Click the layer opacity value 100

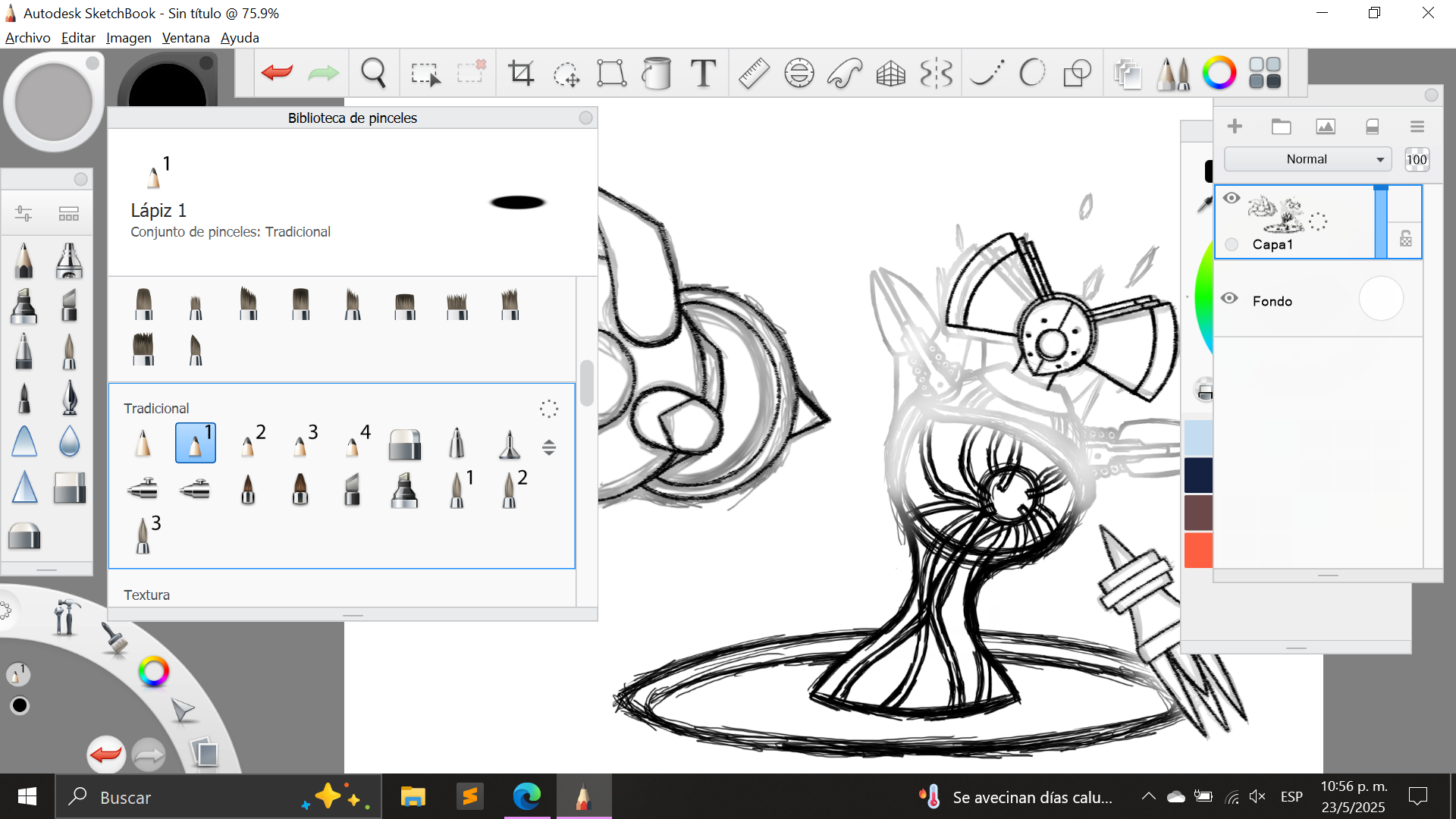pyautogui.click(x=1417, y=159)
